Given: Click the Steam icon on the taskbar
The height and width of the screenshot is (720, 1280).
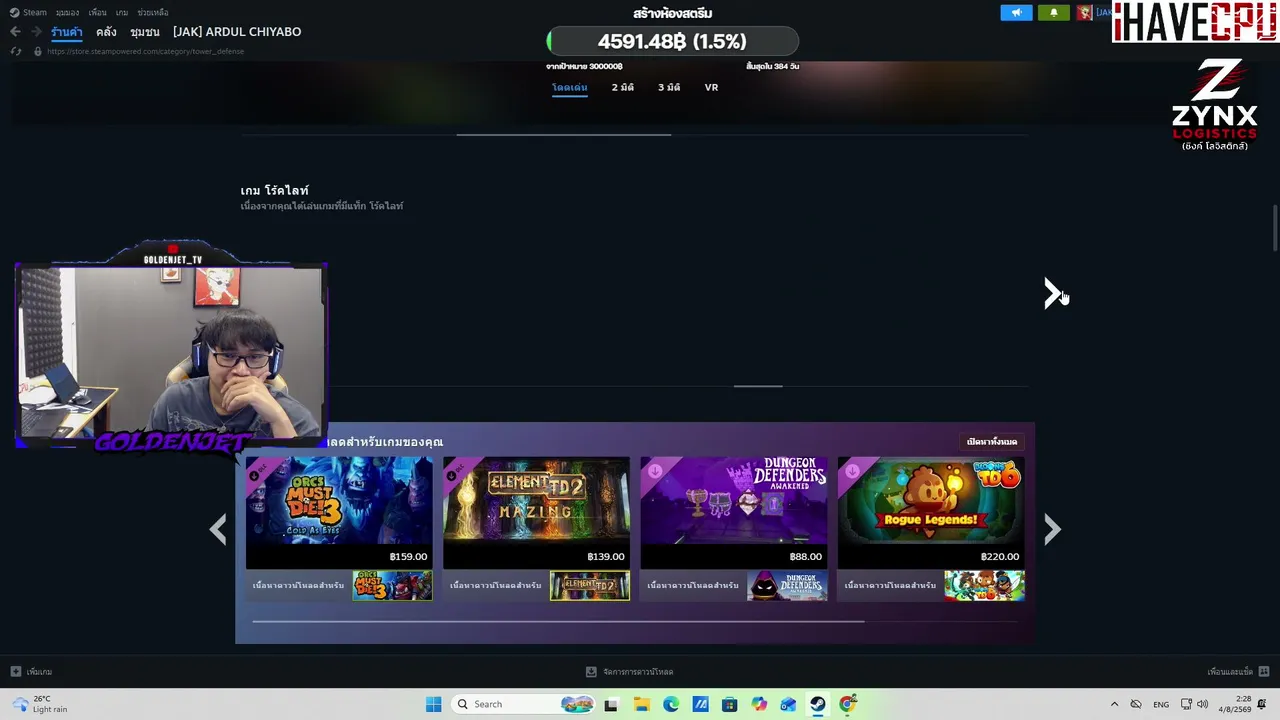Looking at the screenshot, I should point(818,704).
